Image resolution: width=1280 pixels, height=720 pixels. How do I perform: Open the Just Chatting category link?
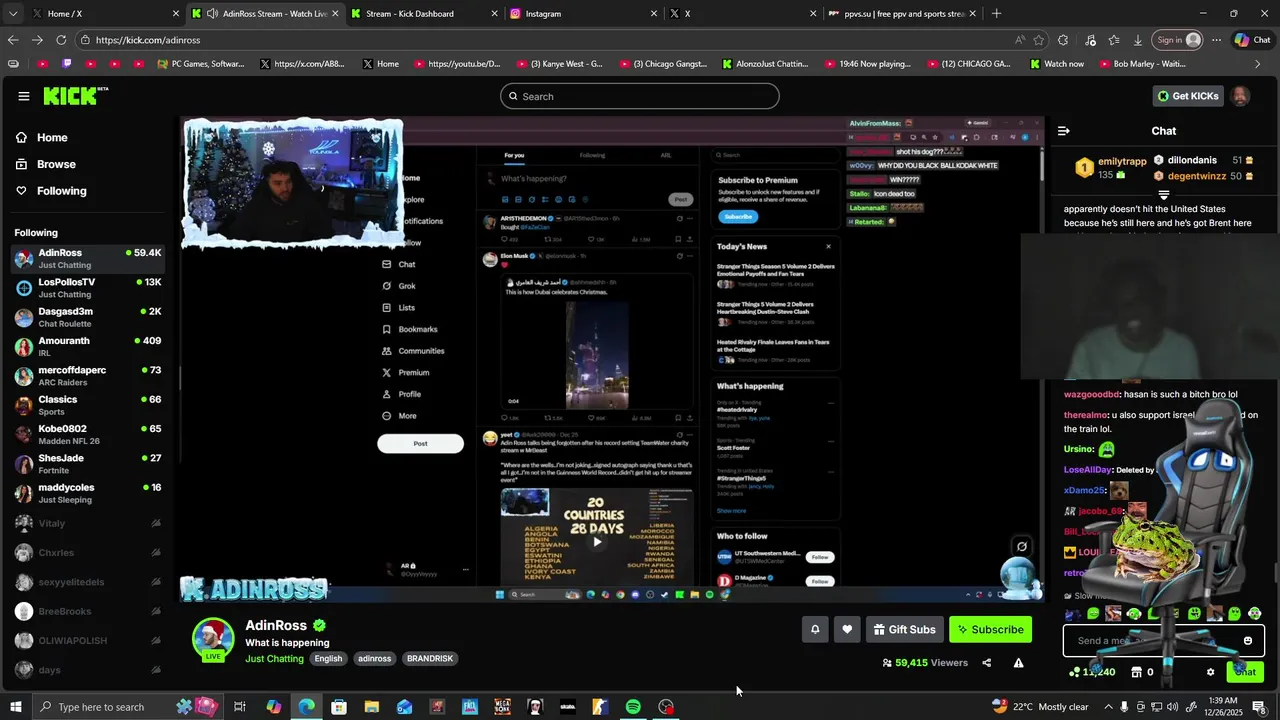pos(274,659)
